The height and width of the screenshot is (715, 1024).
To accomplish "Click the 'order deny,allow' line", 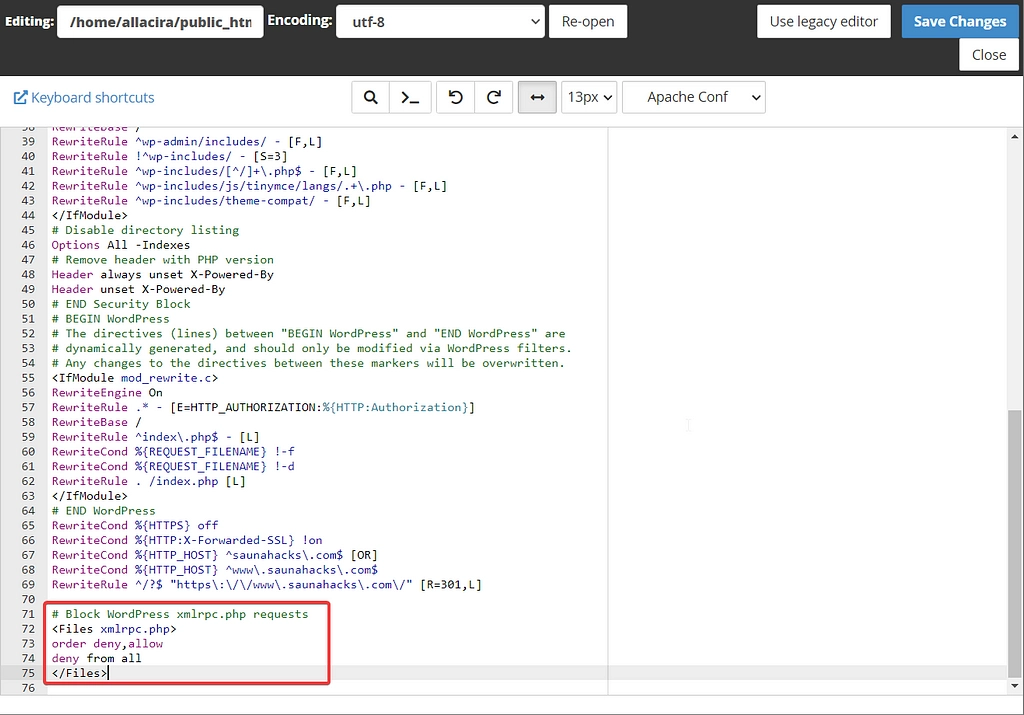I will point(107,644).
